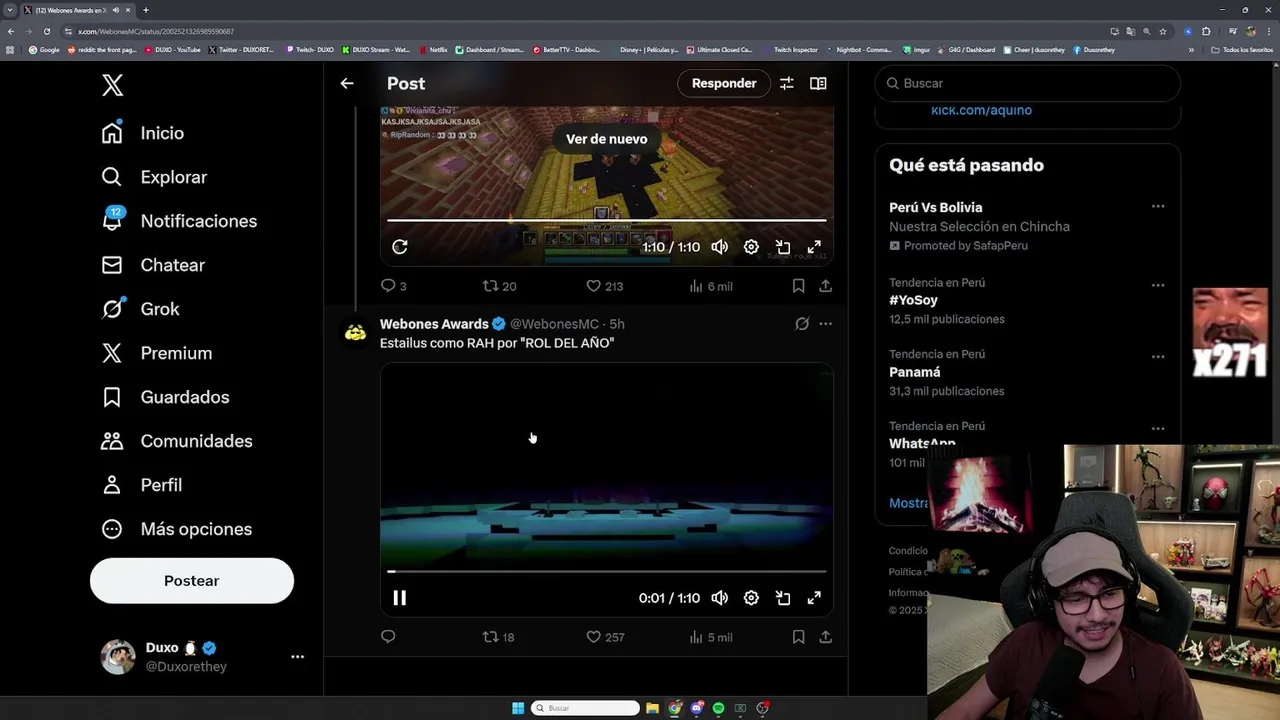Image resolution: width=1280 pixels, height=720 pixels.
Task: Open Panamá trend options
Action: (1158, 357)
